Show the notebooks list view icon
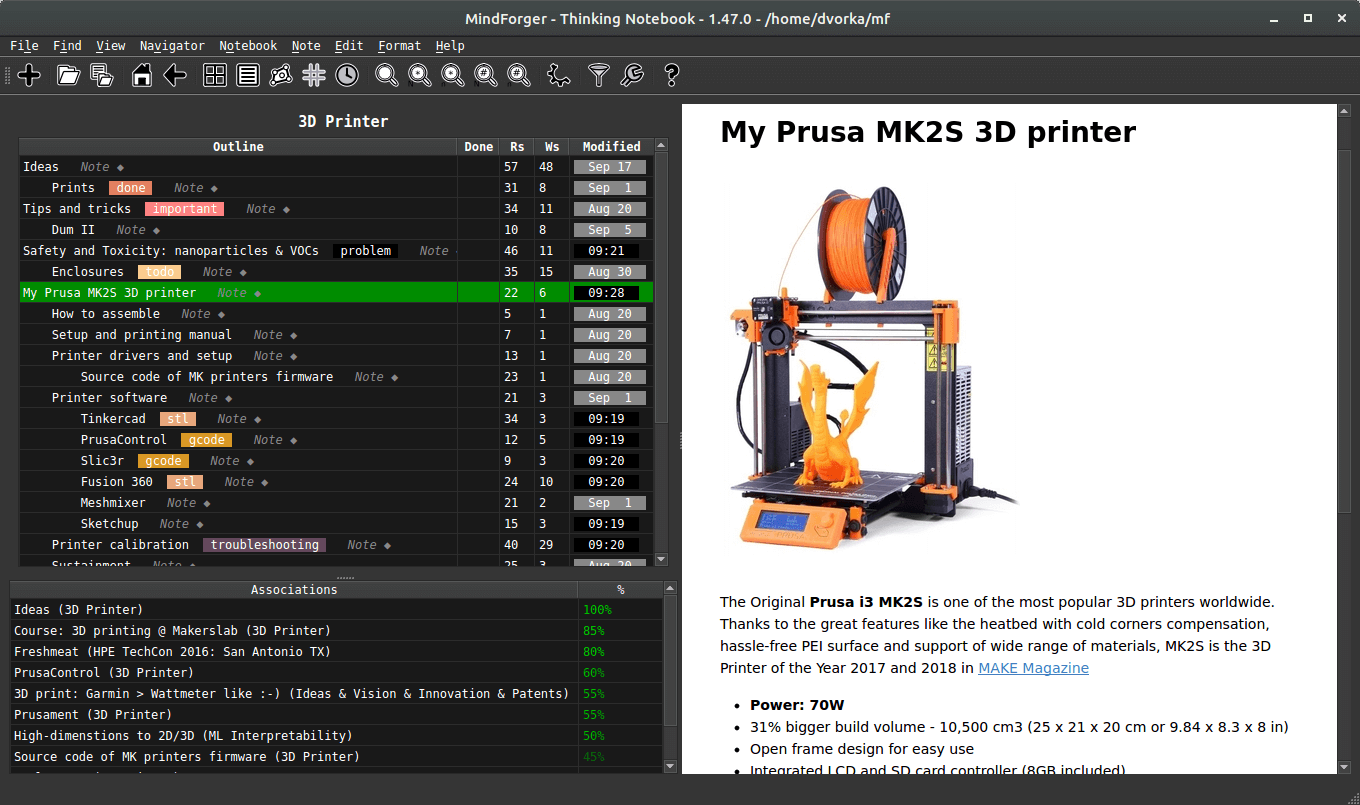This screenshot has height=805, width=1360. (248, 75)
